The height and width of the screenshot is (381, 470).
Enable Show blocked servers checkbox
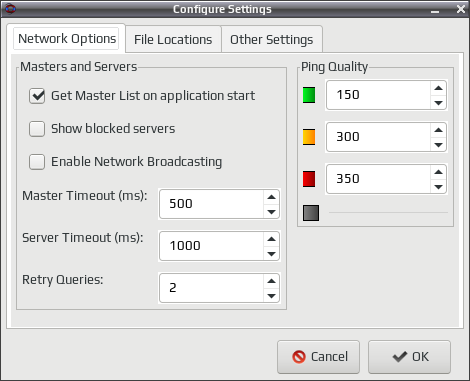37,129
